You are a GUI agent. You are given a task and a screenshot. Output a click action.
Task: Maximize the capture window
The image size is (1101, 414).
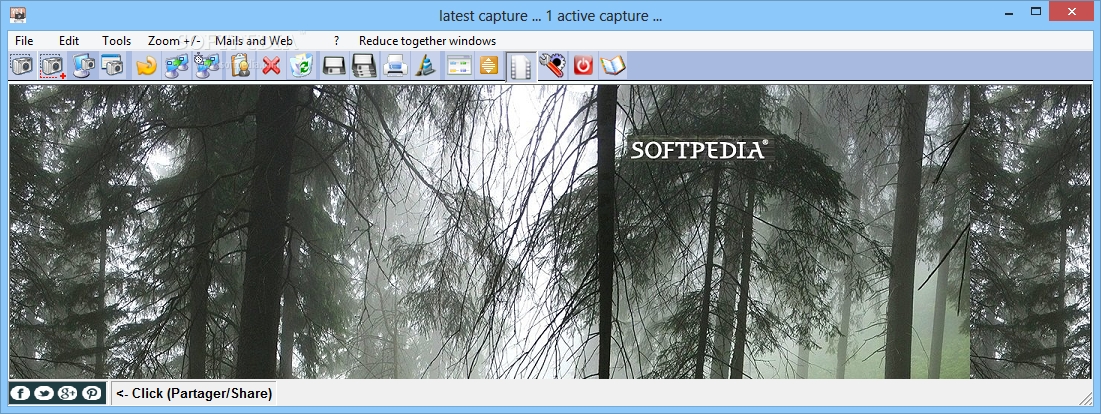pyautogui.click(x=1036, y=11)
